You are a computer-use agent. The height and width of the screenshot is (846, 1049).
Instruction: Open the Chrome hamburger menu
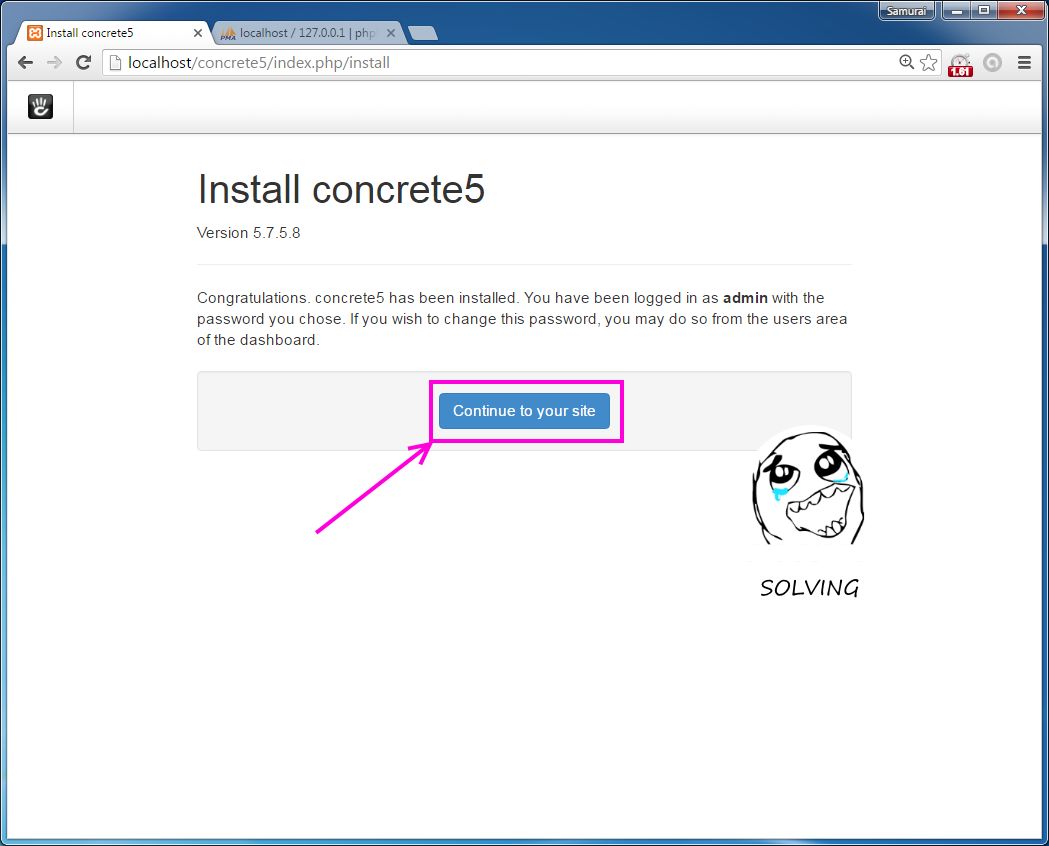1024,62
